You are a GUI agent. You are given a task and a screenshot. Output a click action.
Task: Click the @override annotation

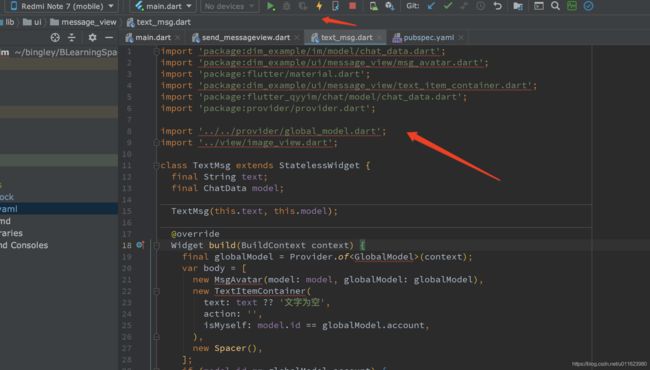(x=195, y=234)
